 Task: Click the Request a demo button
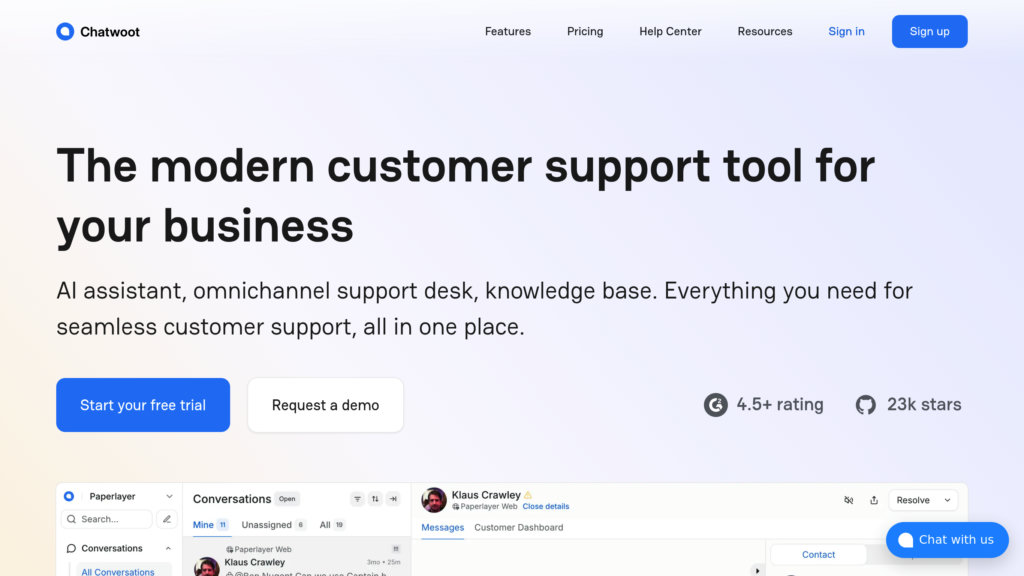pos(325,405)
